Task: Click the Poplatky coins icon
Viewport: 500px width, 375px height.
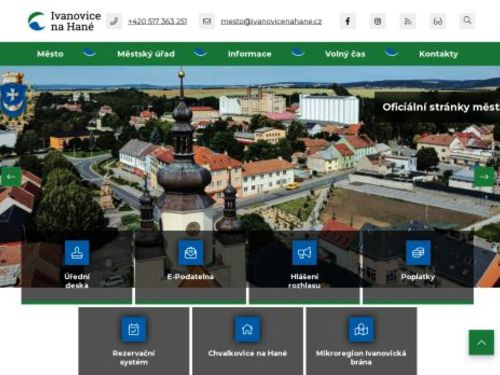Action: [x=418, y=253]
